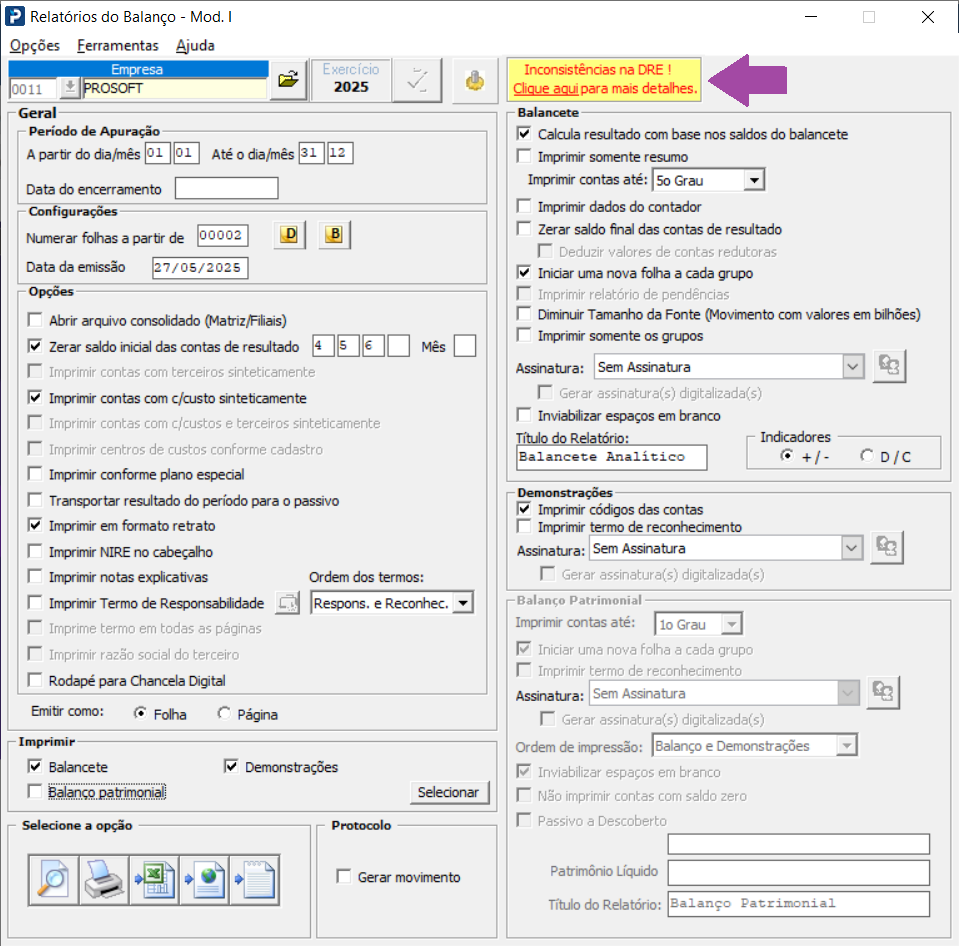Viewport: 959px width, 946px height.
Task: Click Balanço Patrimonial signature management icon
Action: pyautogui.click(x=883, y=692)
